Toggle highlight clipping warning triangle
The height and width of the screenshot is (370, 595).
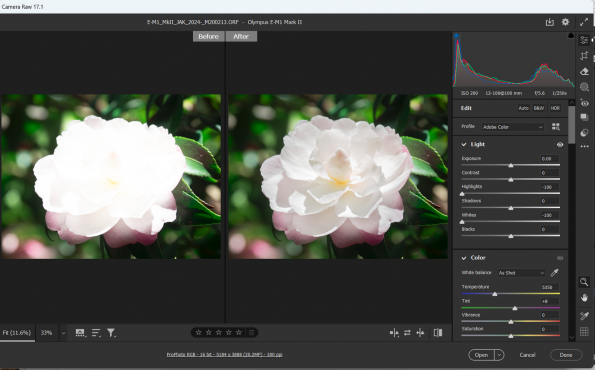click(x=571, y=35)
